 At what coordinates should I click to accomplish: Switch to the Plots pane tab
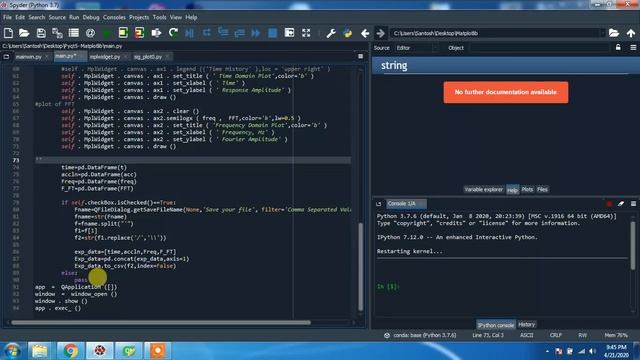tap(527, 189)
